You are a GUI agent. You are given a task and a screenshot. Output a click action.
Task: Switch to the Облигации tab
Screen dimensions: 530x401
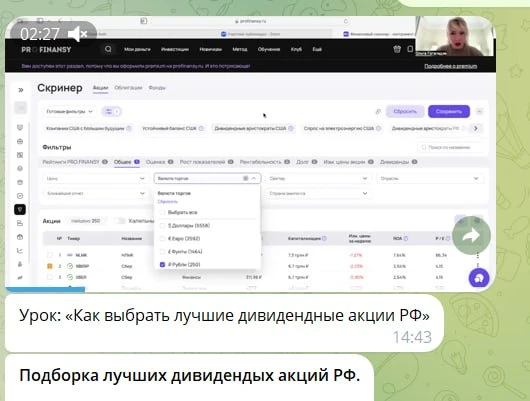pos(128,88)
